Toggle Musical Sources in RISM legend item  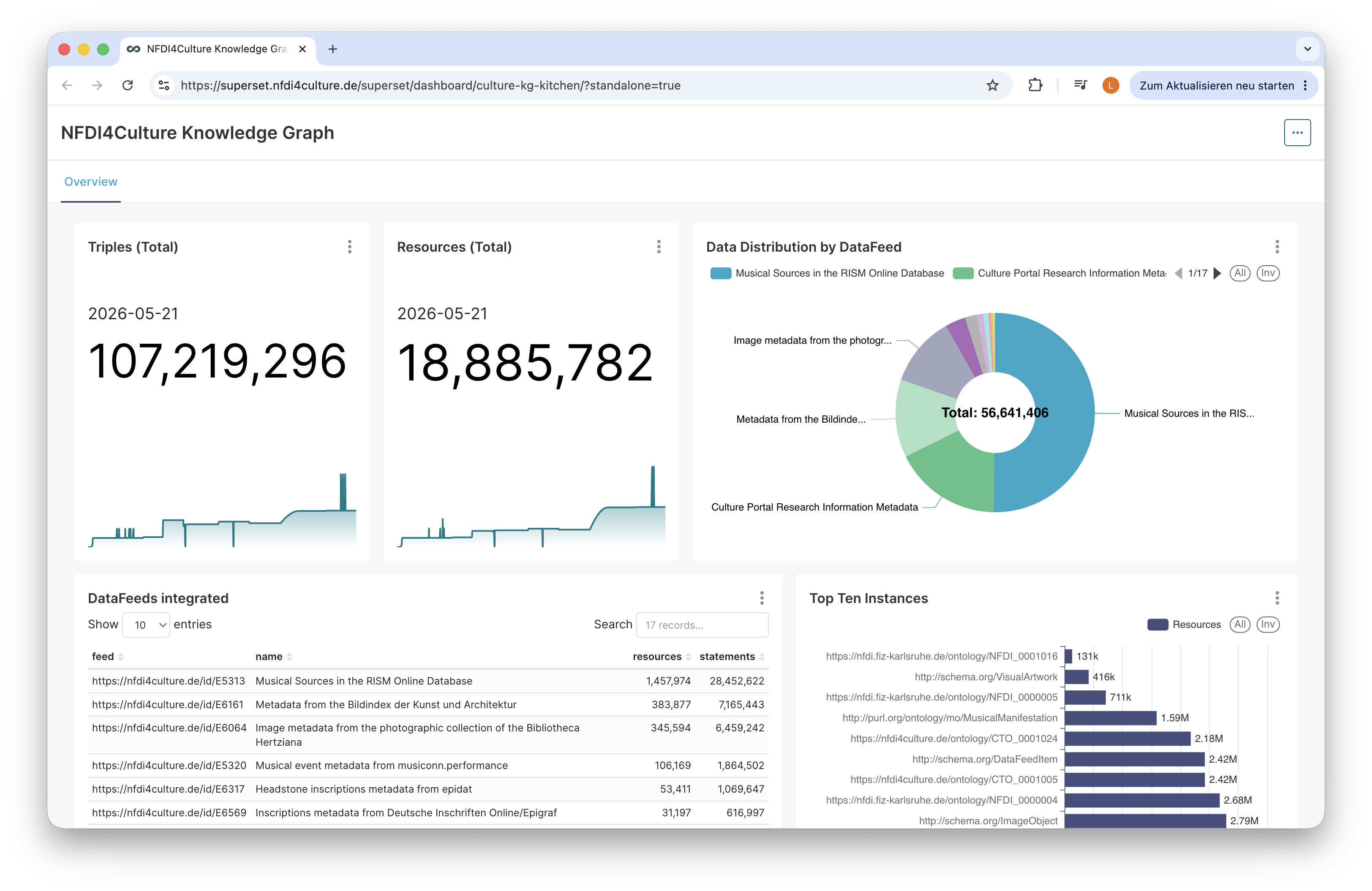[x=827, y=273]
